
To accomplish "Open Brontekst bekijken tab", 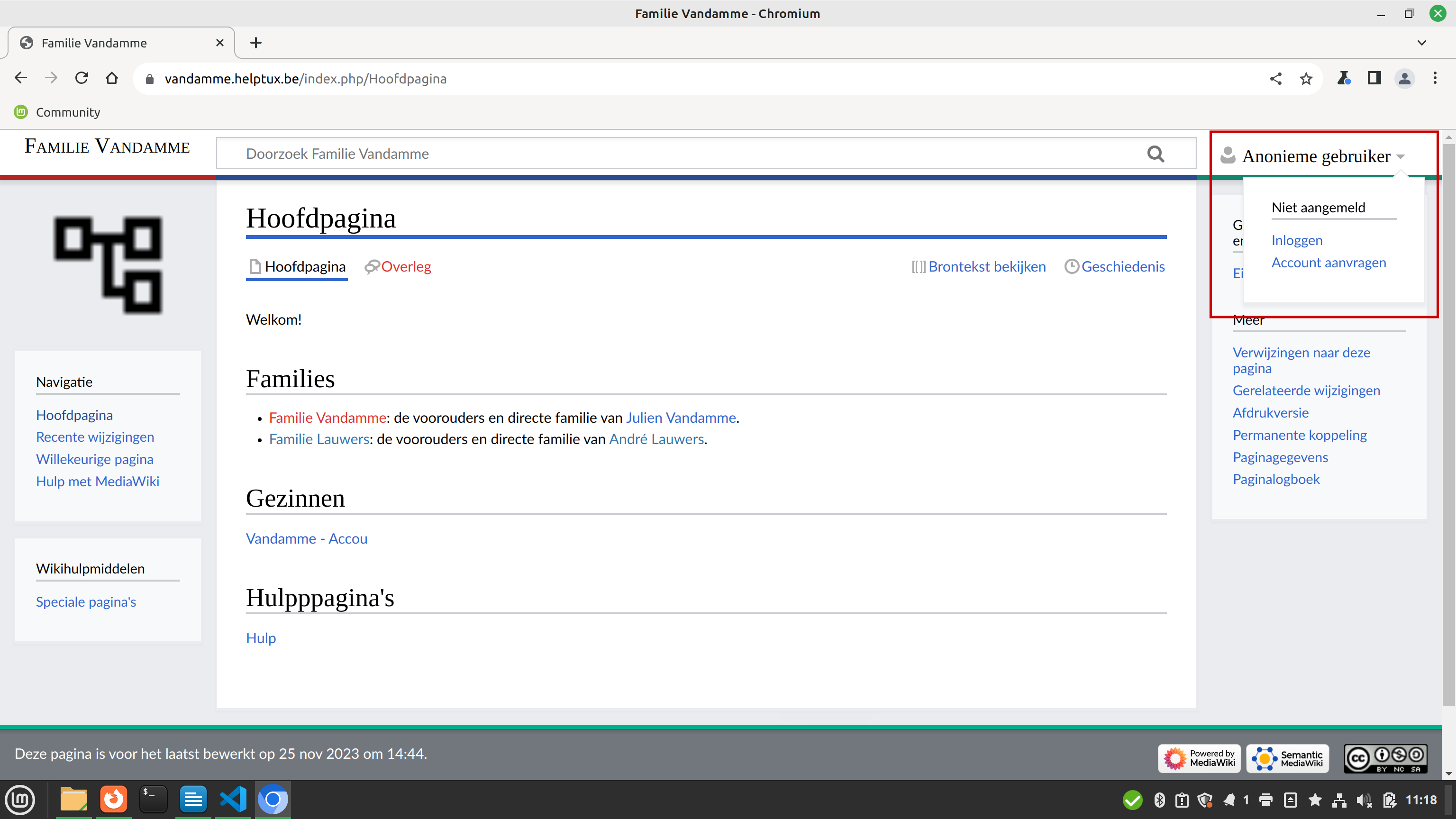I will click(986, 266).
